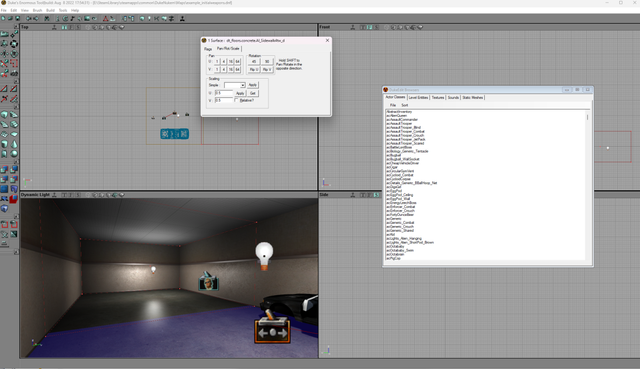Collapse the mode tools group at toolbox top
The width and height of the screenshot is (640, 369).
pyautogui.click(x=16, y=27)
